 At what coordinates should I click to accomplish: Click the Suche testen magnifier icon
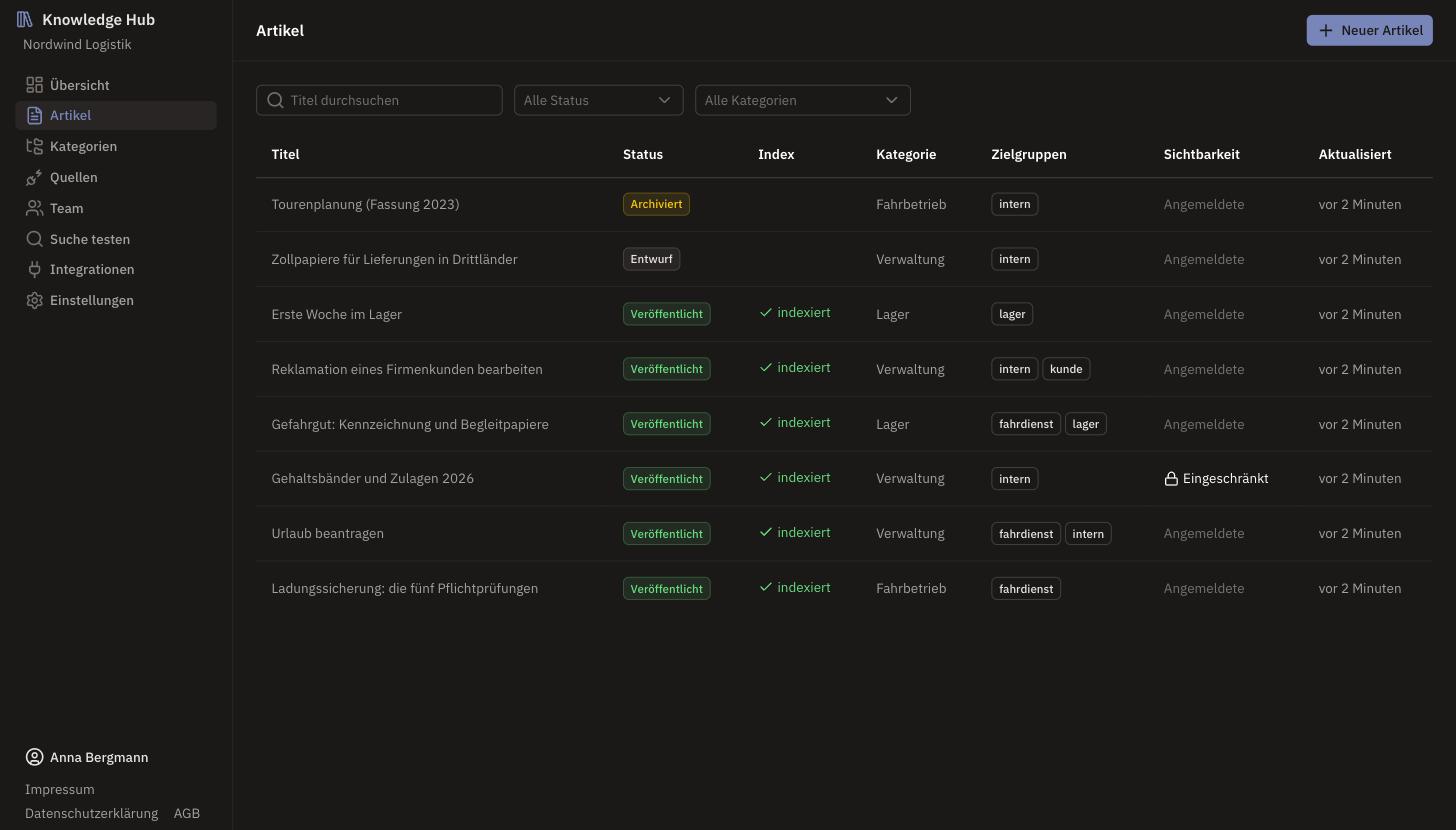pos(34,239)
